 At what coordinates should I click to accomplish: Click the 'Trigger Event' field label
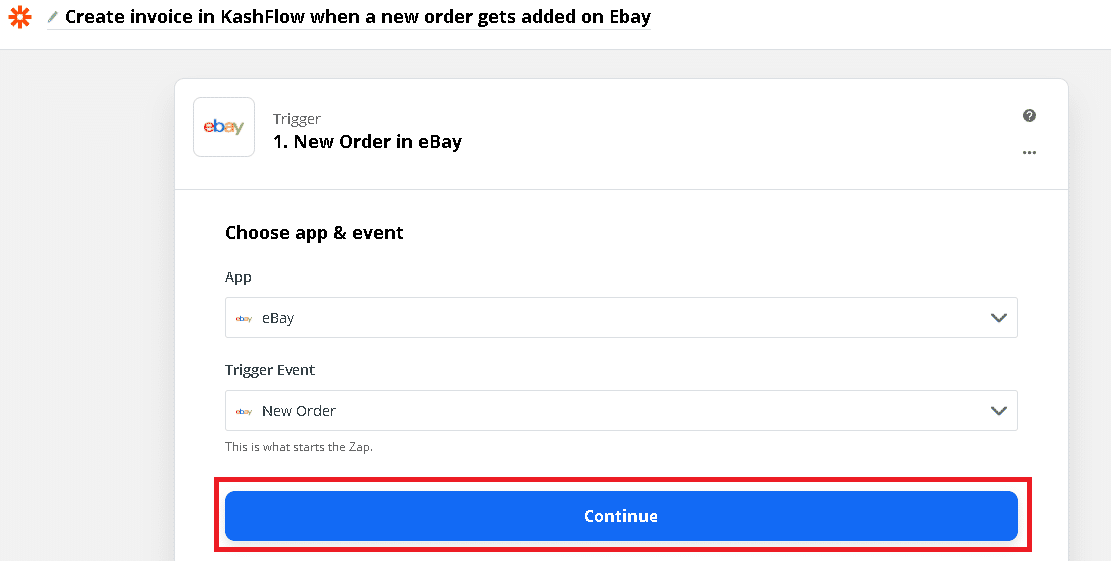(x=270, y=370)
